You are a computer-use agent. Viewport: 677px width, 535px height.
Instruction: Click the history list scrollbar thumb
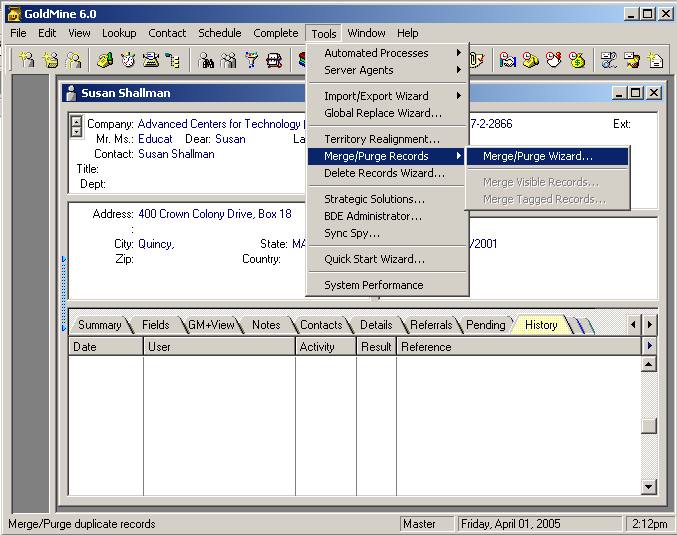[649, 426]
